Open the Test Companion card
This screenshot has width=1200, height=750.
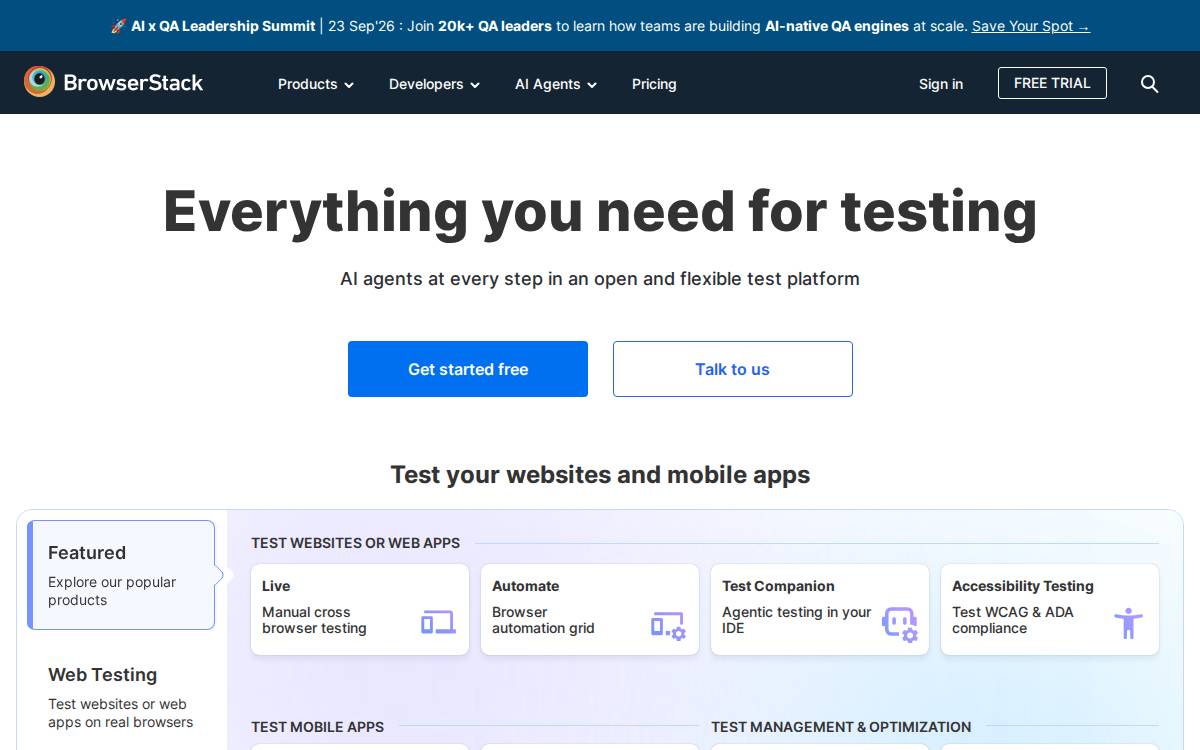820,609
